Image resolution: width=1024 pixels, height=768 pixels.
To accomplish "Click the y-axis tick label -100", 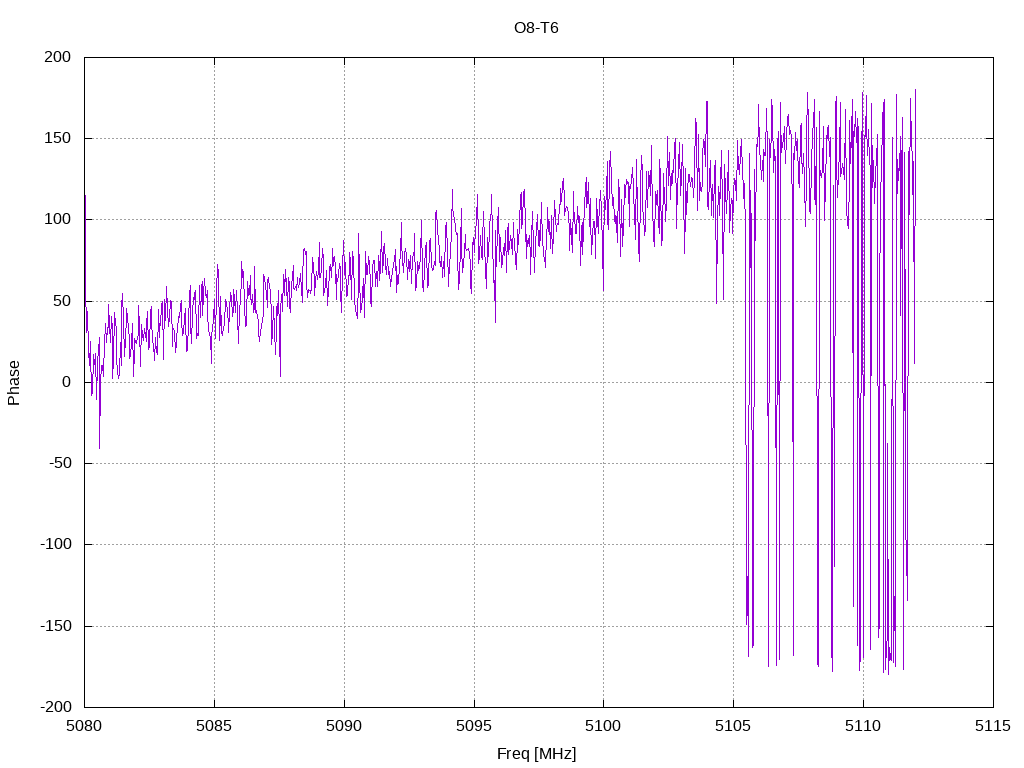I will coord(56,544).
